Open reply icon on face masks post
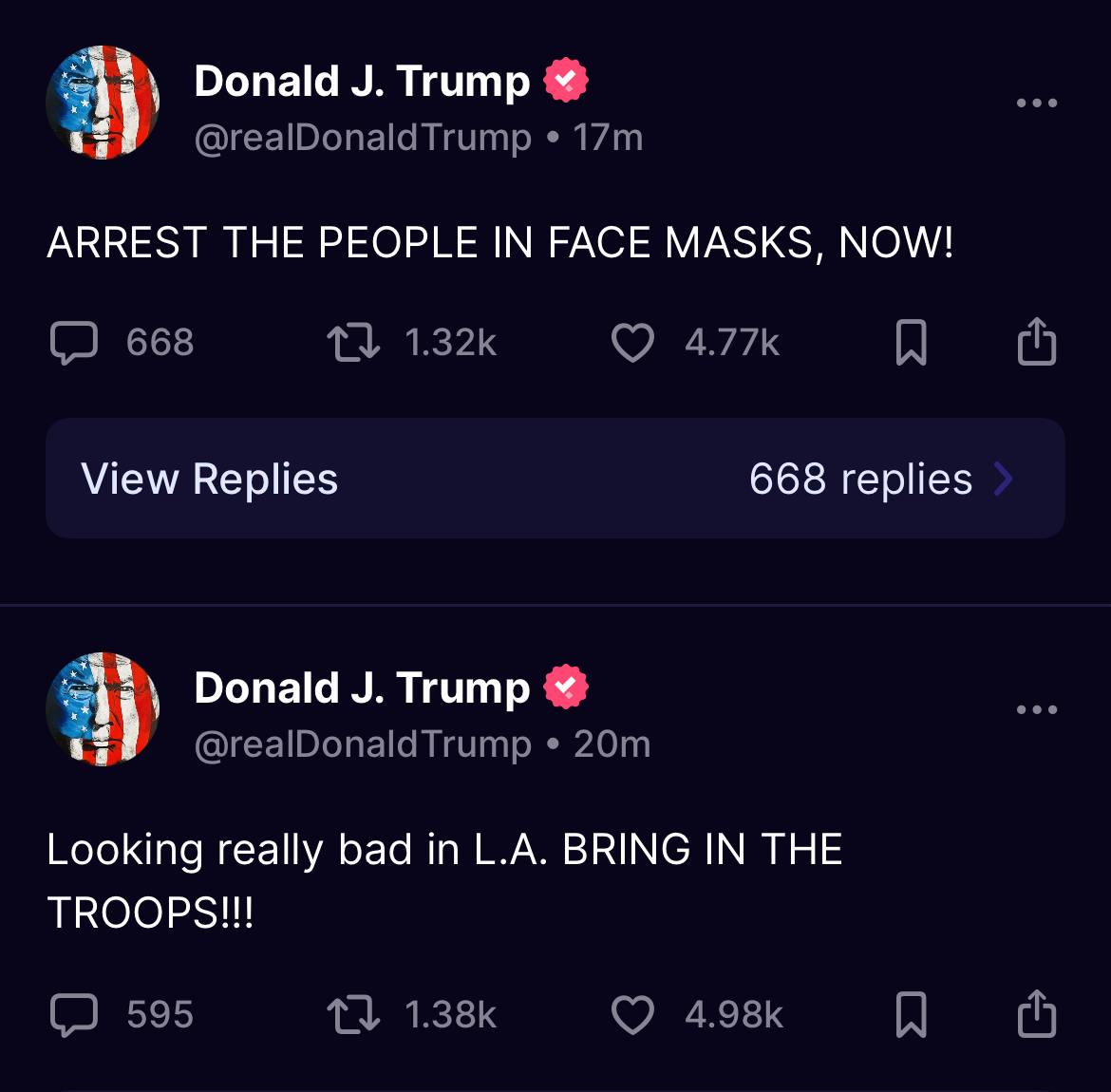This screenshot has height=1092, width=1111. point(74,343)
